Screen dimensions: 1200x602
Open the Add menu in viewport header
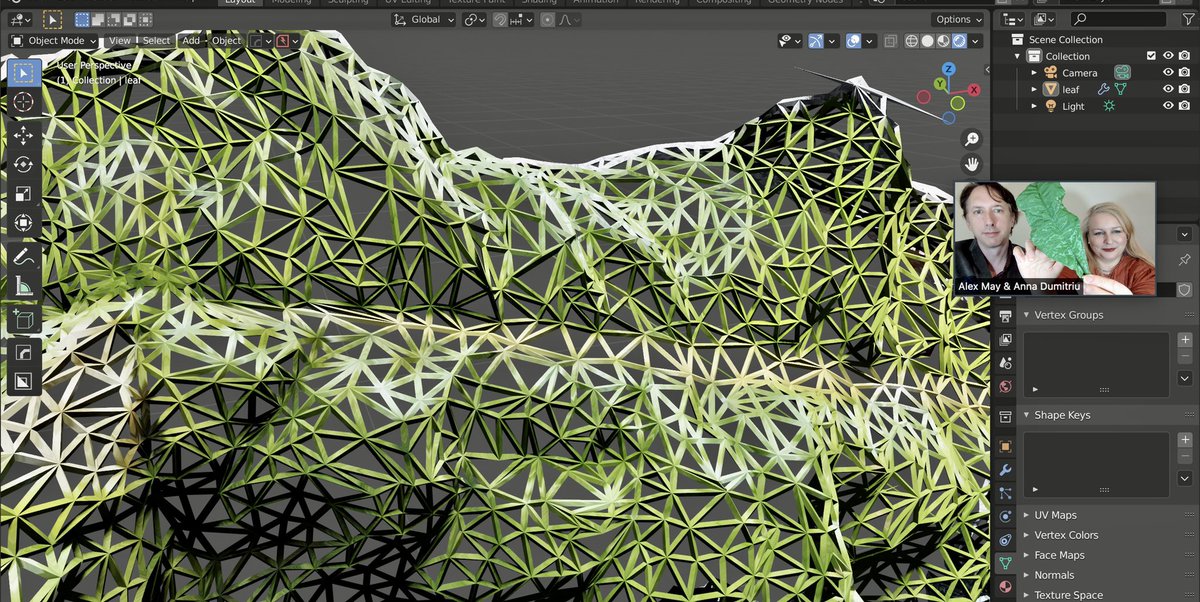[191, 41]
